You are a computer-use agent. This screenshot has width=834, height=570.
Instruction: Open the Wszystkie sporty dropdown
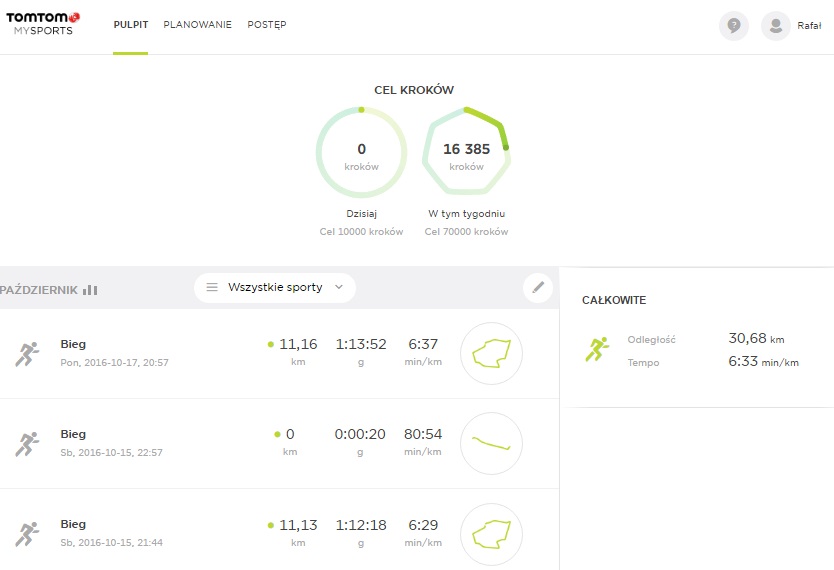click(274, 287)
